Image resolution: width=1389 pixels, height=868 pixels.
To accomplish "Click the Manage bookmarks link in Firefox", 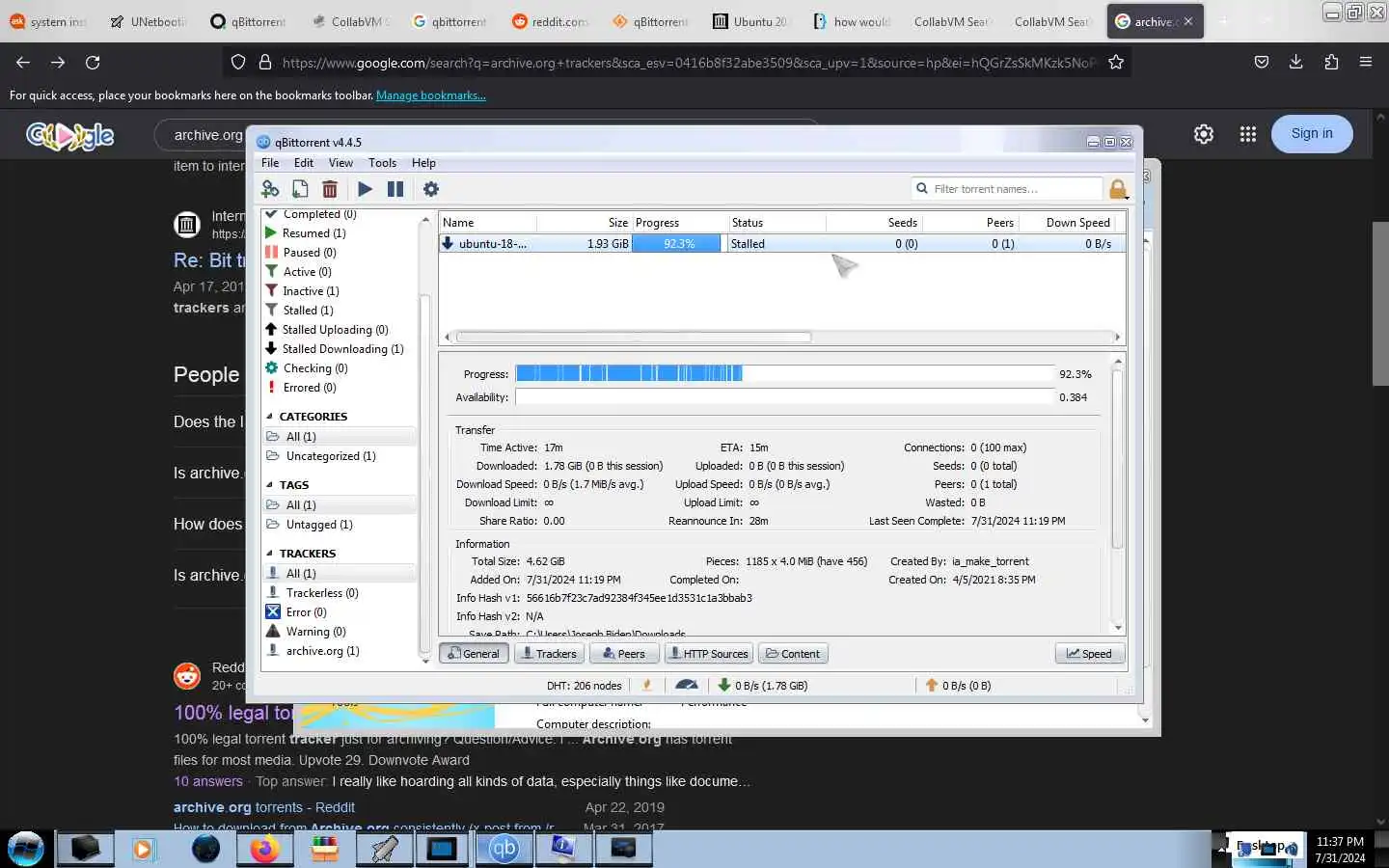I will tap(430, 95).
